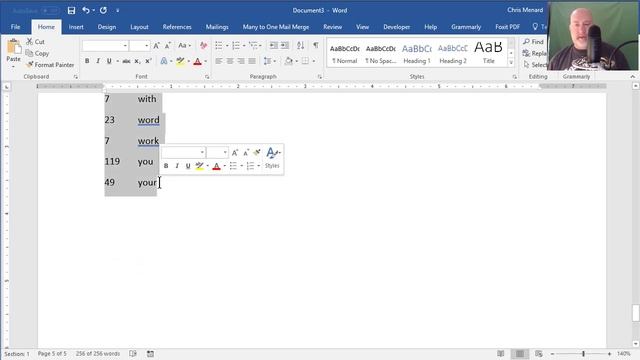Apply the Heading 1 style
The image size is (640, 360).
(x=417, y=53)
